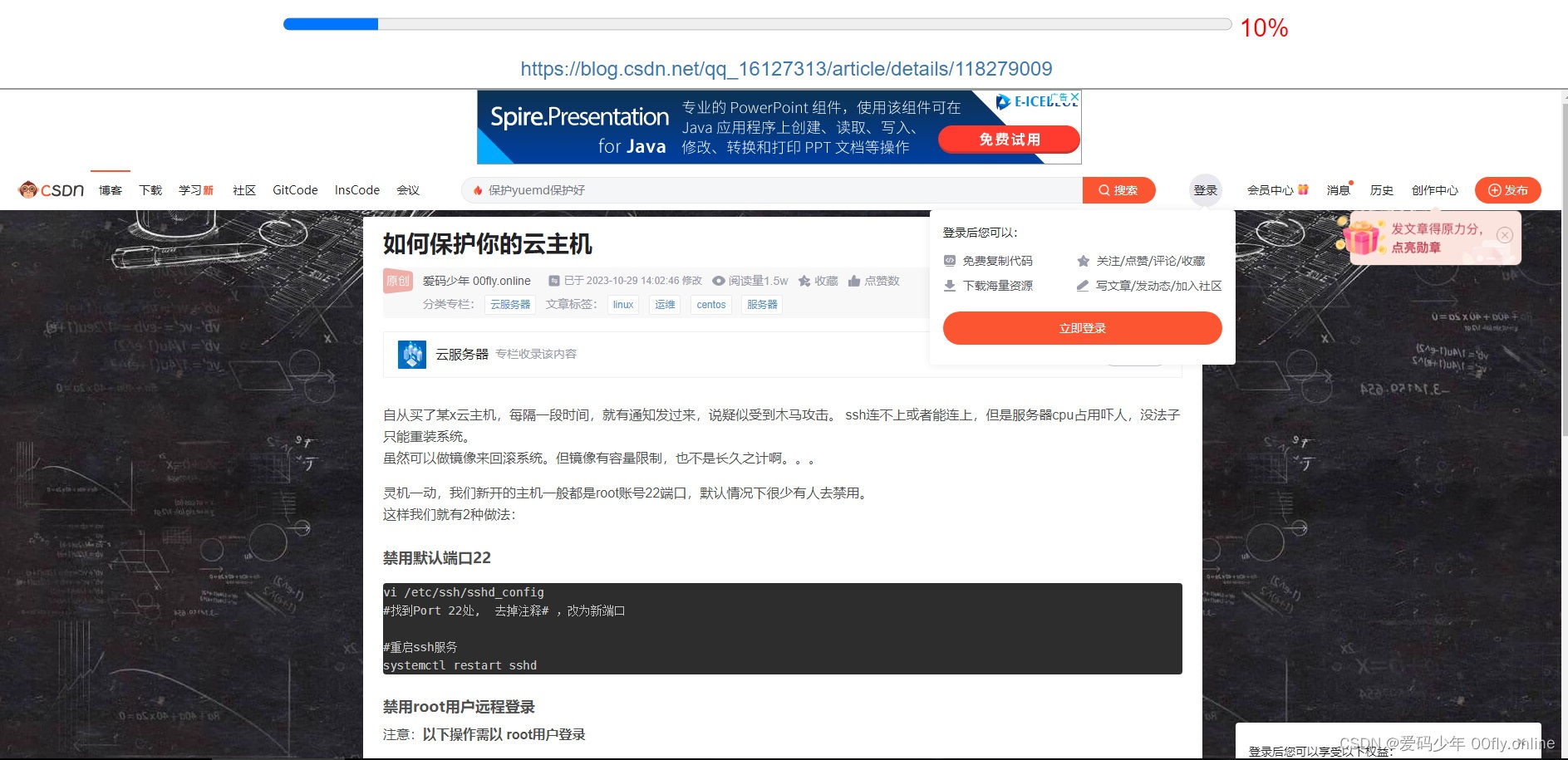Viewport: 1568px width, 760px height.
Task: Toggle the 点赞数 thumbs-up like
Action: [x=854, y=281]
